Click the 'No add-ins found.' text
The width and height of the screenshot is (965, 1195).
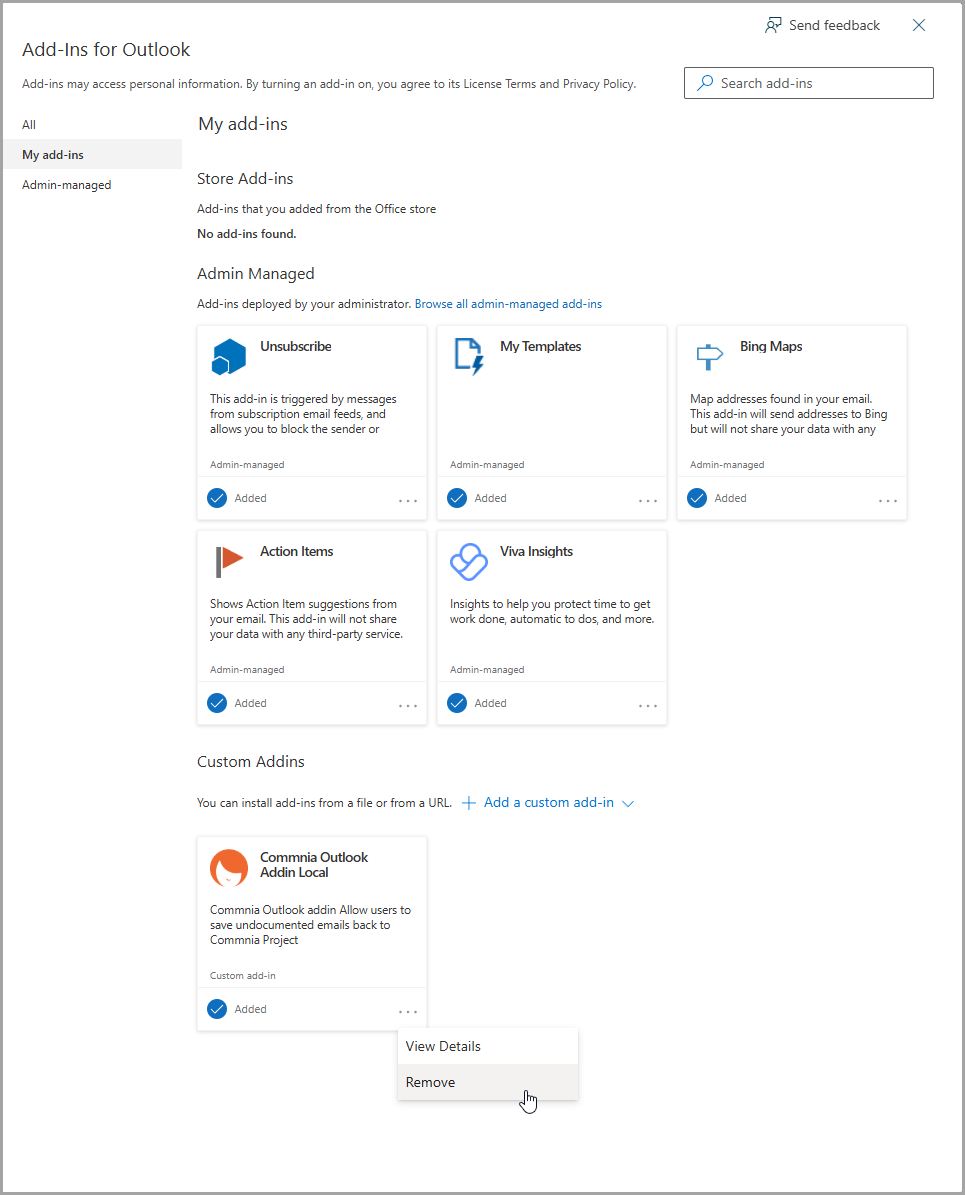246,234
